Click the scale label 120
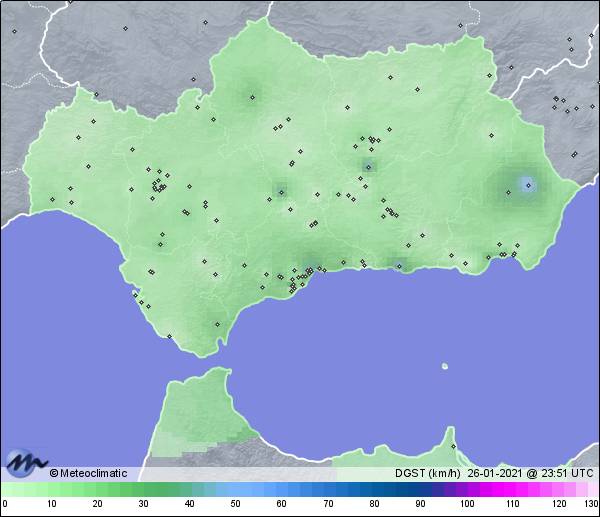 (559, 504)
